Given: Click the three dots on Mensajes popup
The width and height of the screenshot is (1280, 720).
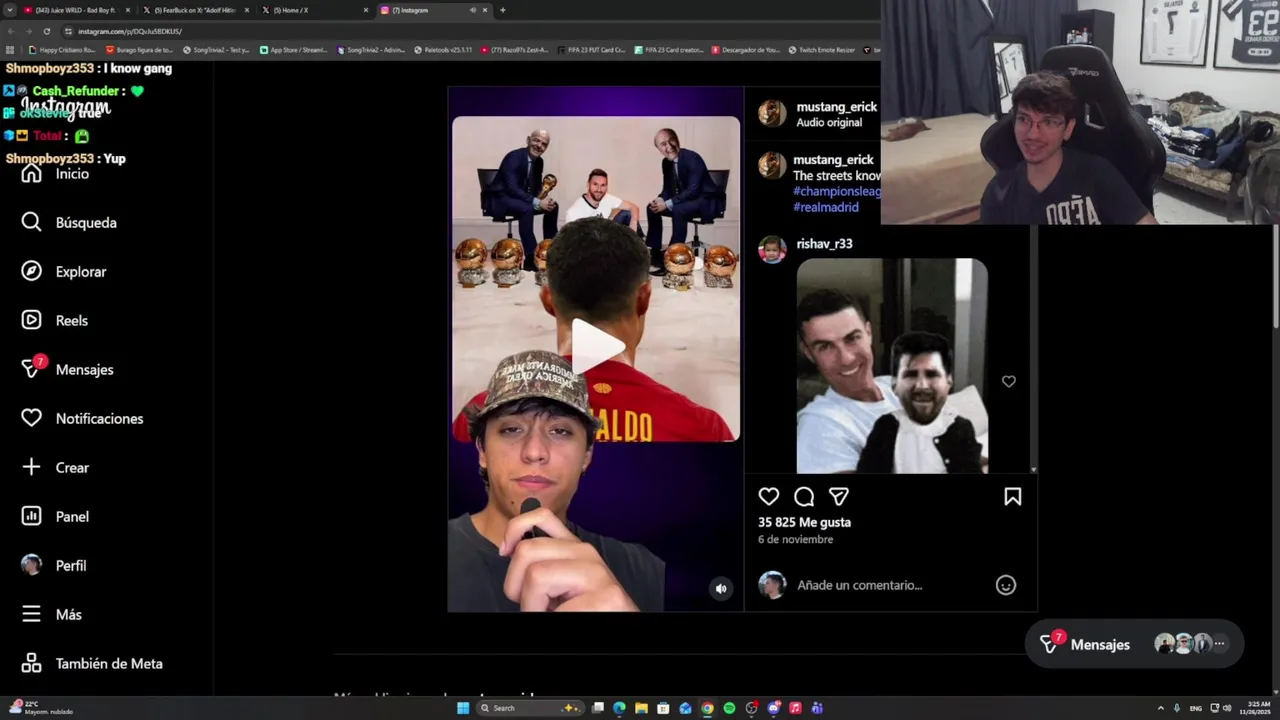Looking at the screenshot, I should tap(1219, 644).
